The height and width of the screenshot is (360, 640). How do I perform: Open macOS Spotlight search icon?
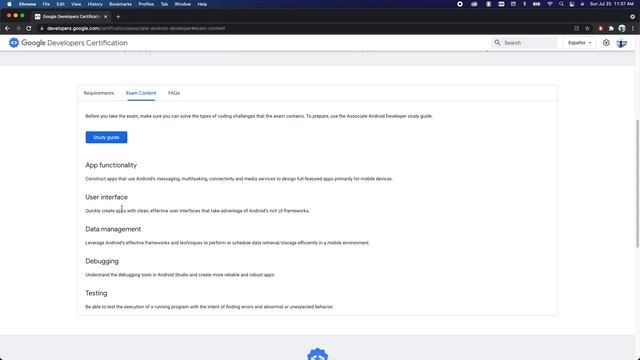pyautogui.click(x=561, y=4)
